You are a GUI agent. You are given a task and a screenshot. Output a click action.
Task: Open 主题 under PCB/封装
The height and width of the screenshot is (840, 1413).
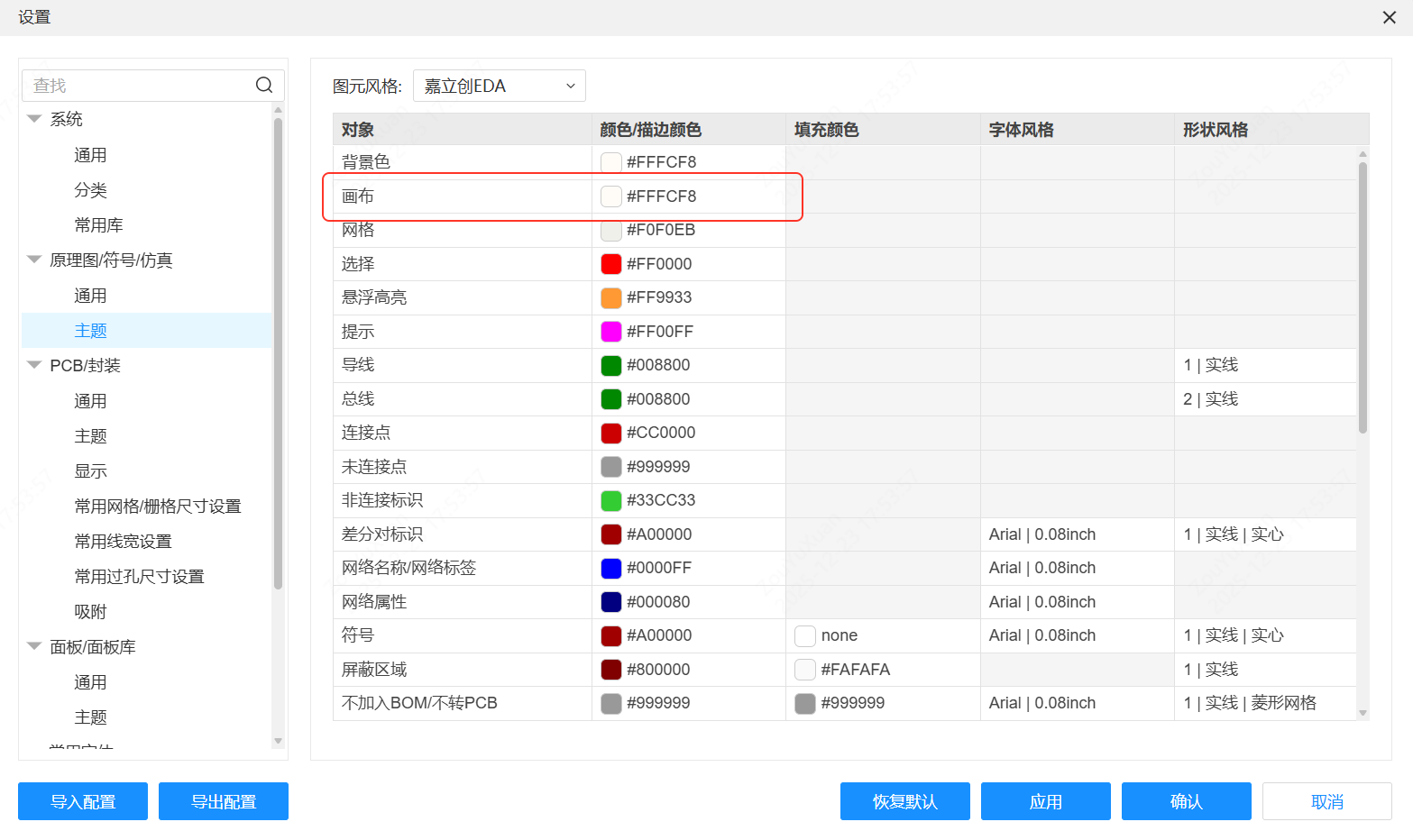(x=90, y=435)
